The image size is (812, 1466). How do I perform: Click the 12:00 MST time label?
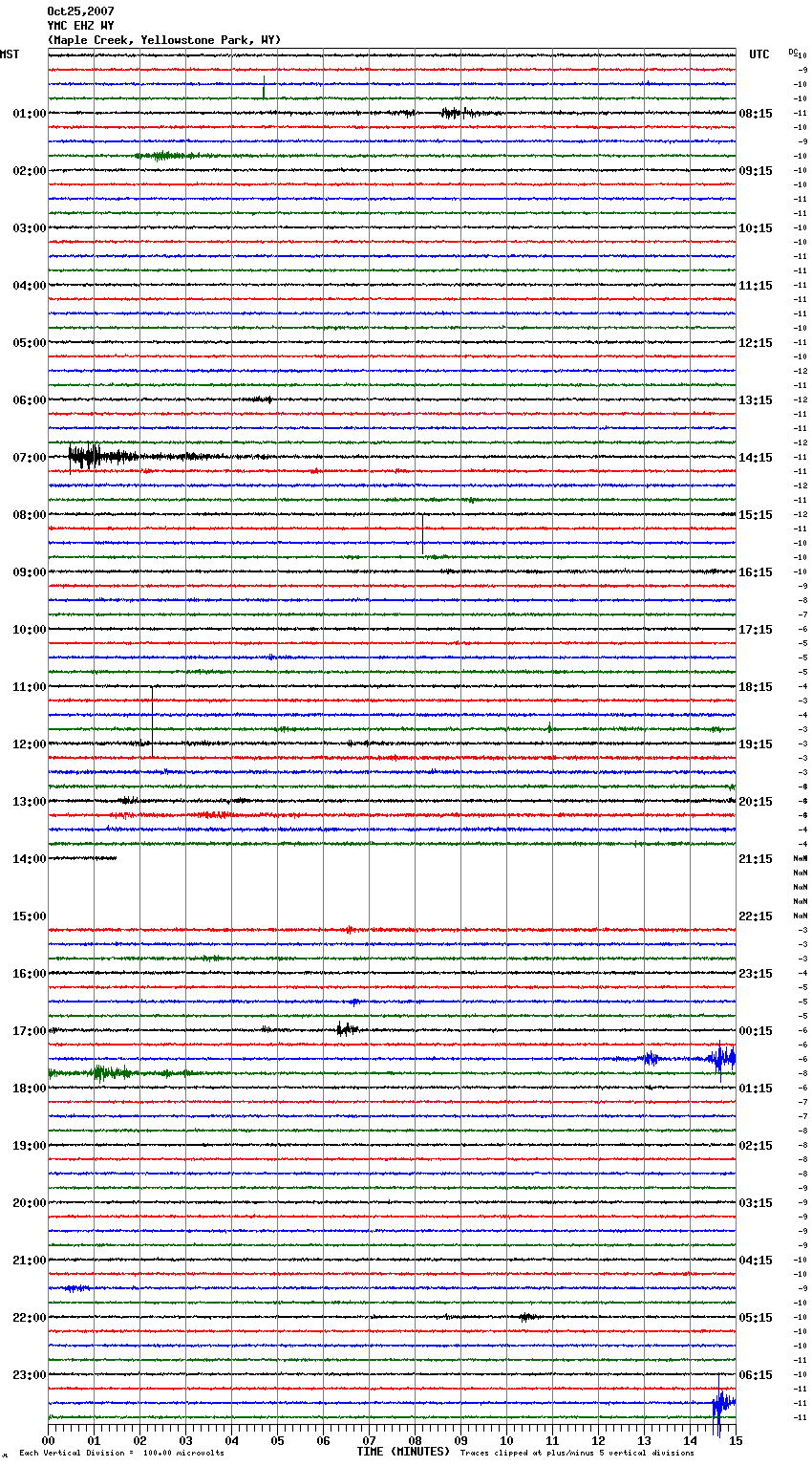pyautogui.click(x=30, y=744)
